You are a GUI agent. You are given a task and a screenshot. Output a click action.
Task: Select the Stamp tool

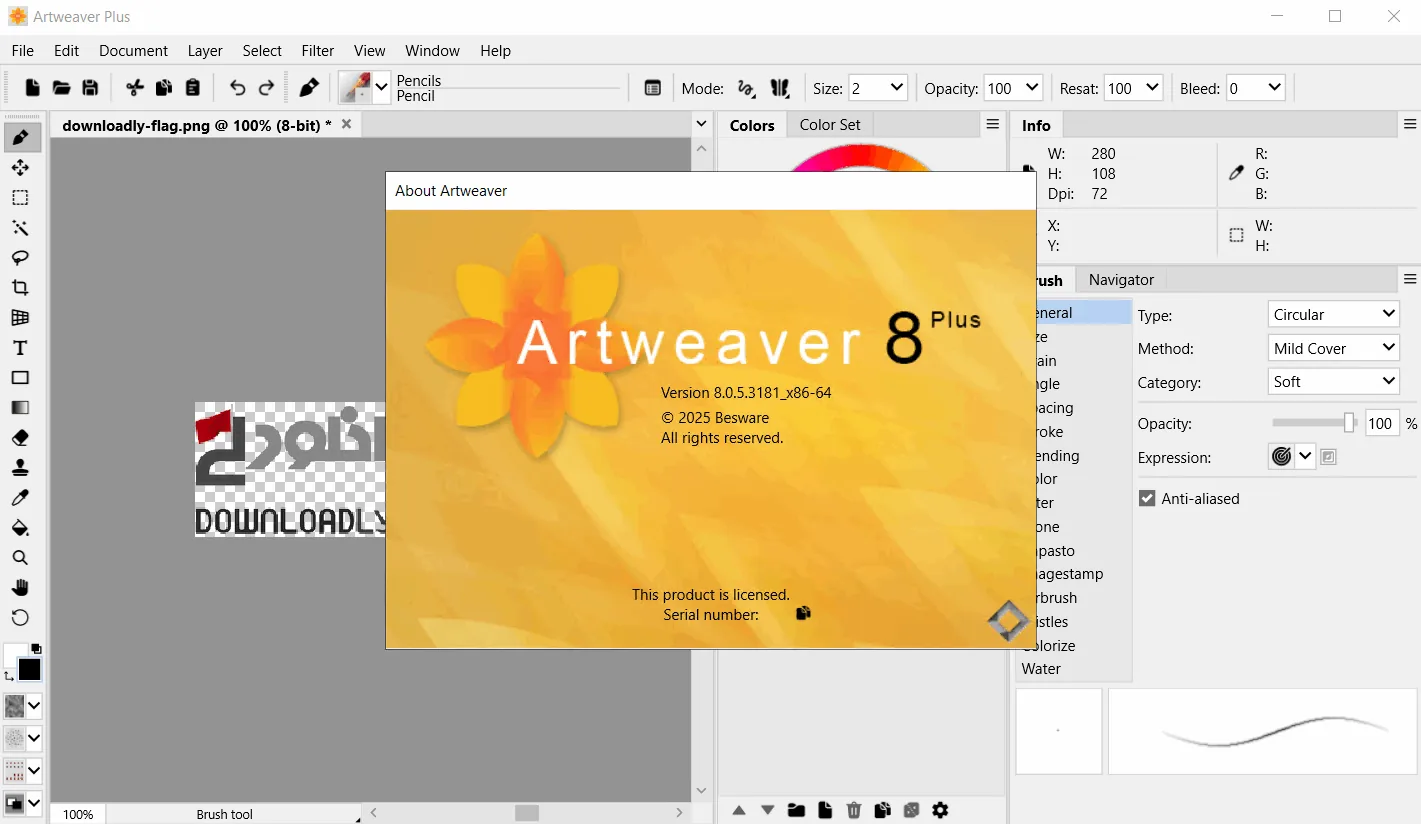click(20, 467)
